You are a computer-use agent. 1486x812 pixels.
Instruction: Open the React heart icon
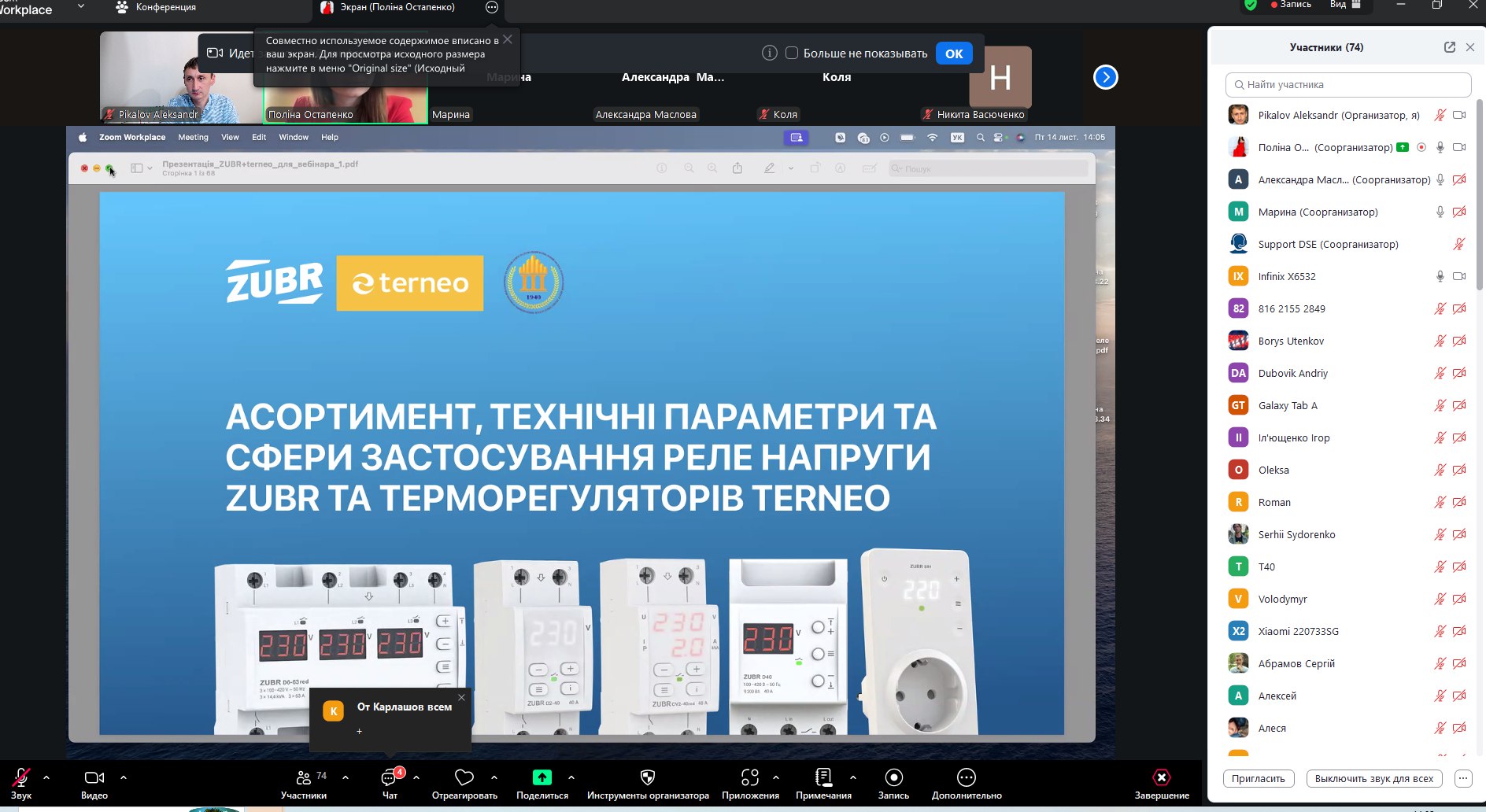pyautogui.click(x=464, y=778)
